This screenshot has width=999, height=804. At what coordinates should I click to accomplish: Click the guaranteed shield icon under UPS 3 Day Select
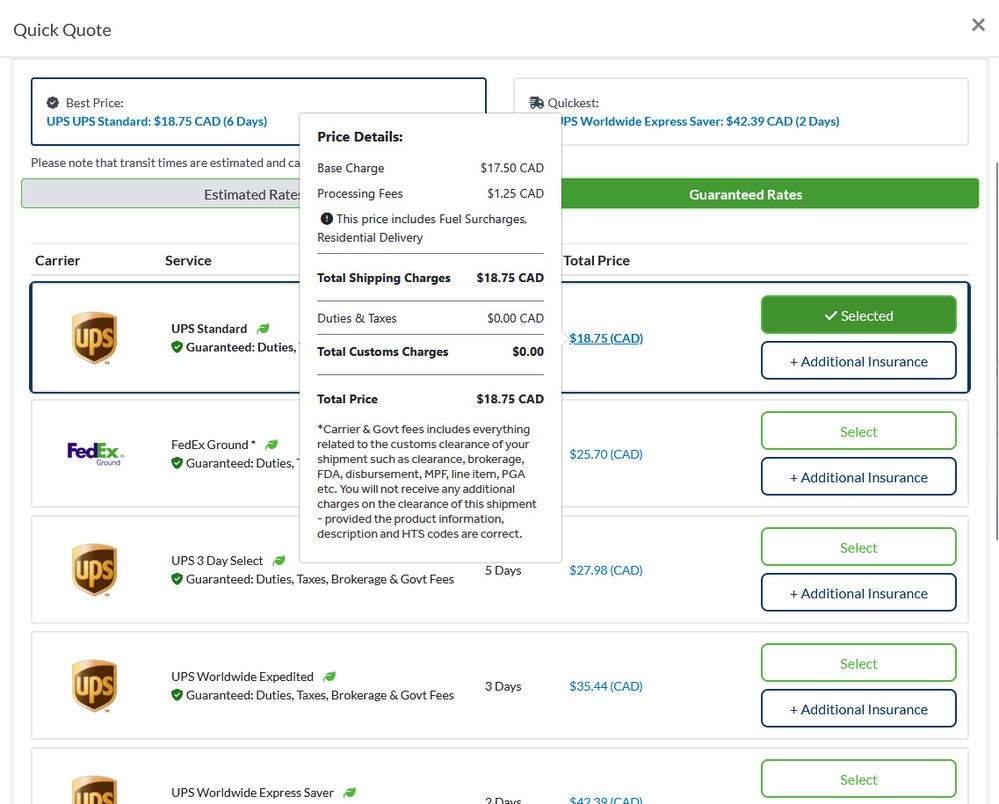pos(177,579)
